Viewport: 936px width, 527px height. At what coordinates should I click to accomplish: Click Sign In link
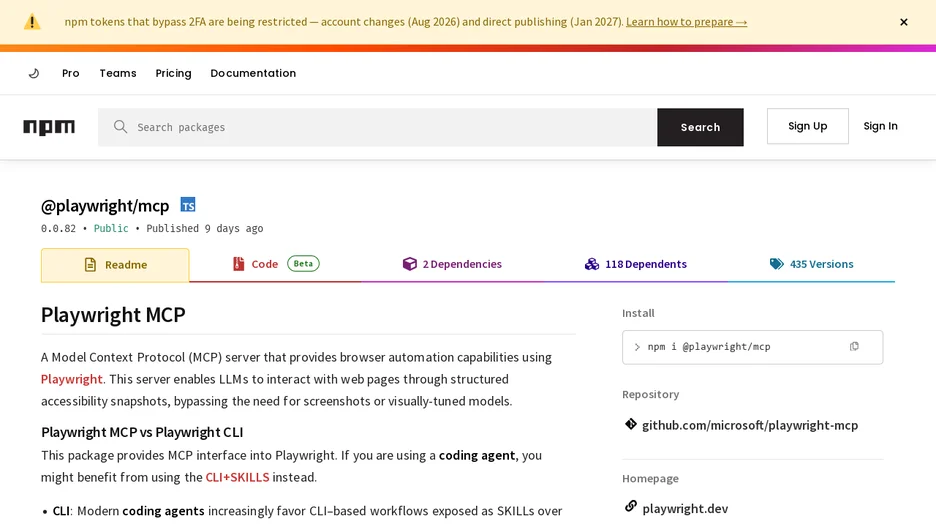[x=880, y=126]
